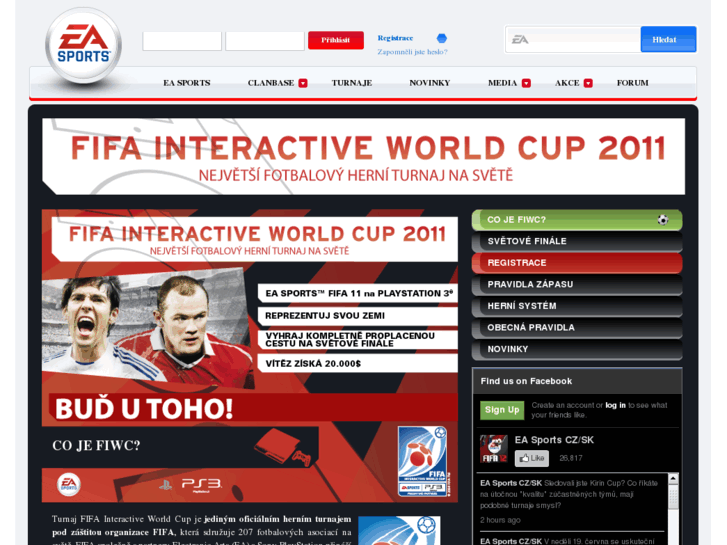Click the first EA Sports CZ/SK feed post author
Viewport: 727px width, 545px height.
click(x=511, y=483)
